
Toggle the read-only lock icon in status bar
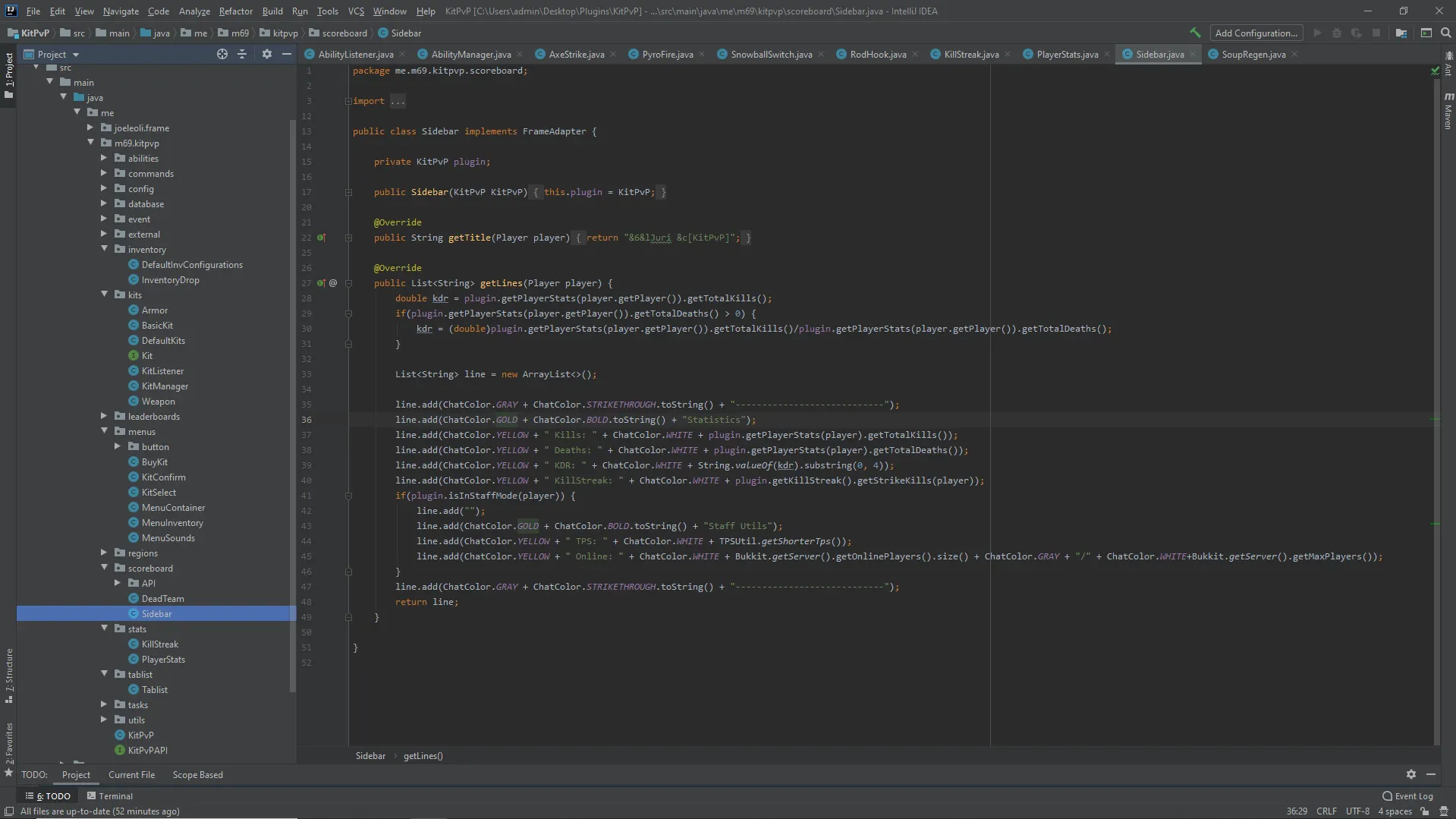click(1424, 811)
